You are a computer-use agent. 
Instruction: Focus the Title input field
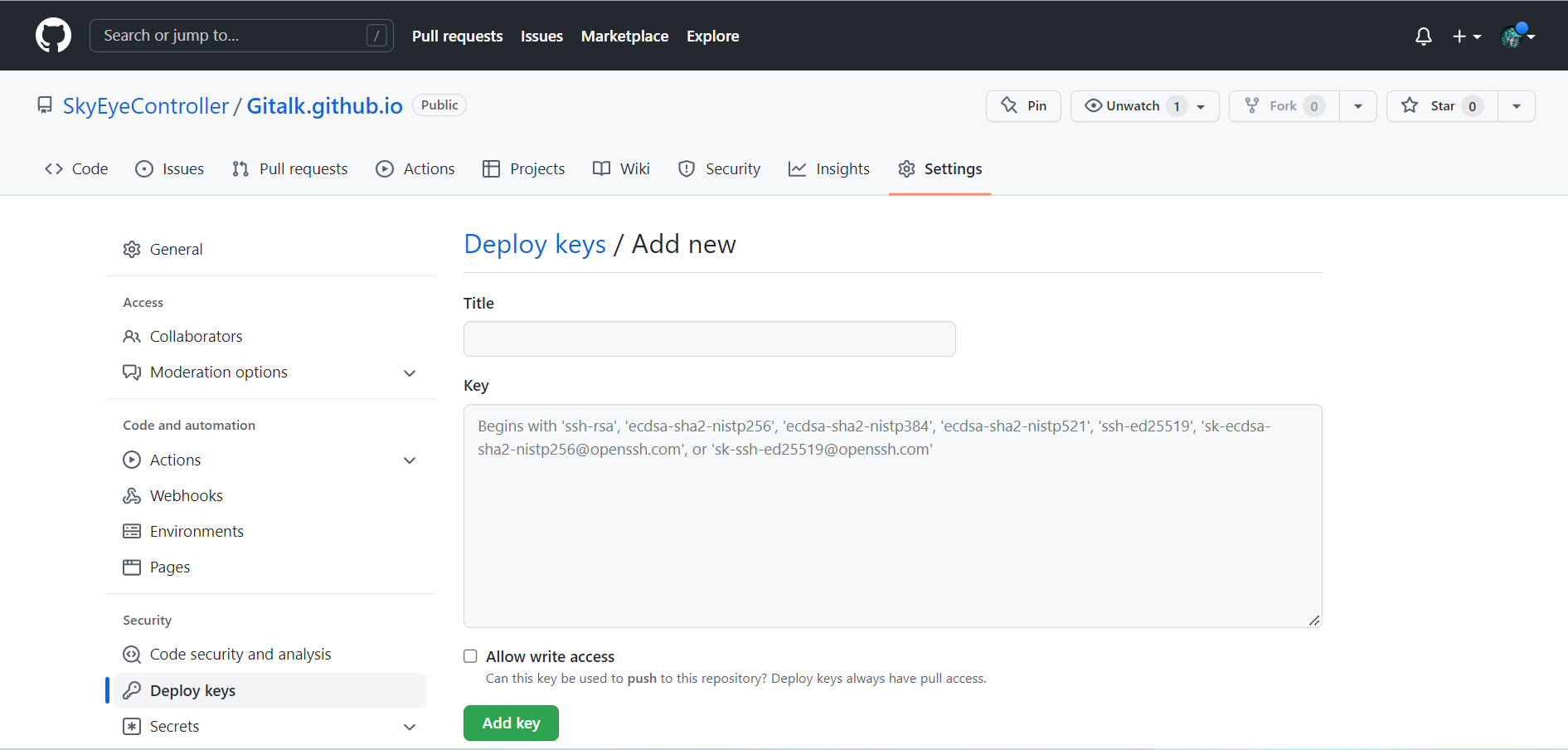click(710, 339)
